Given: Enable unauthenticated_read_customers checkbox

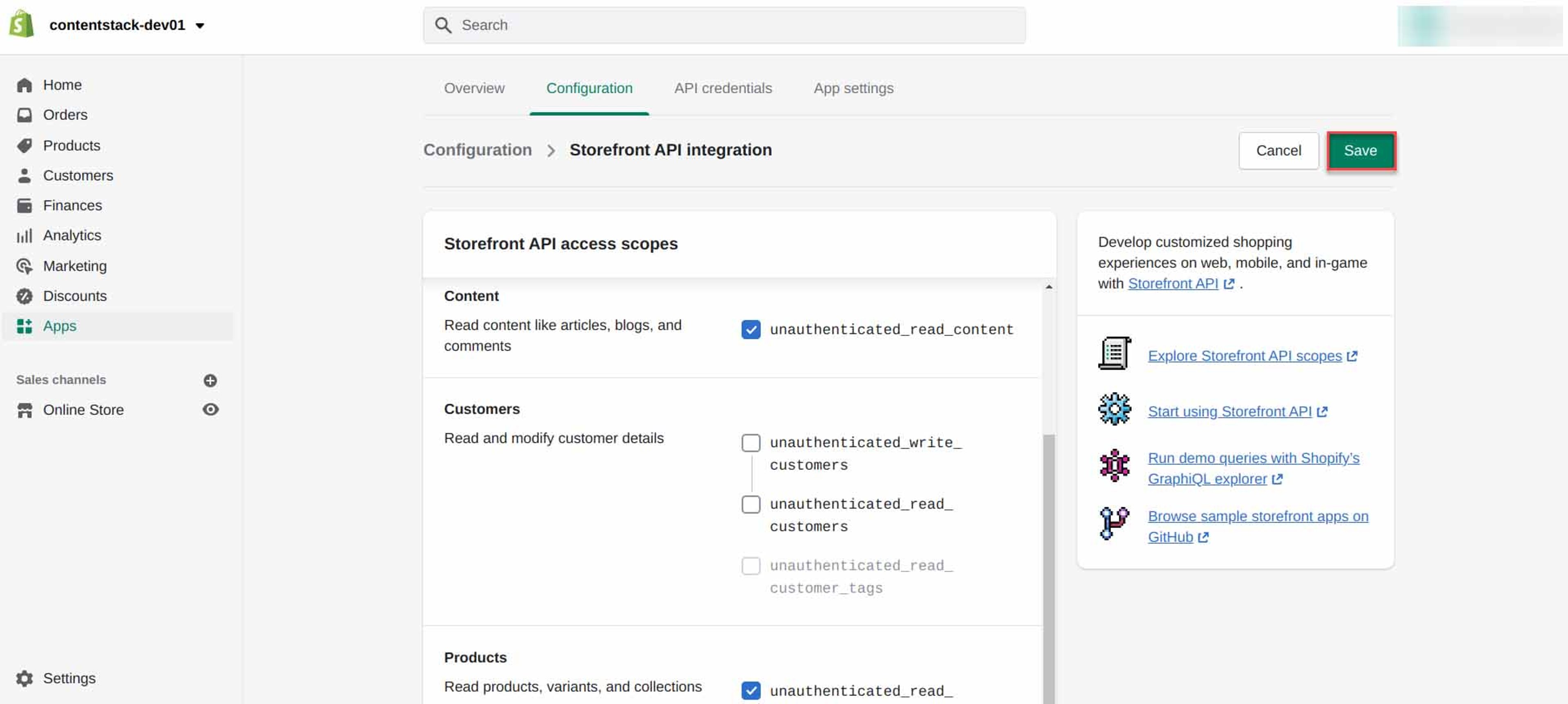Looking at the screenshot, I should [x=751, y=504].
